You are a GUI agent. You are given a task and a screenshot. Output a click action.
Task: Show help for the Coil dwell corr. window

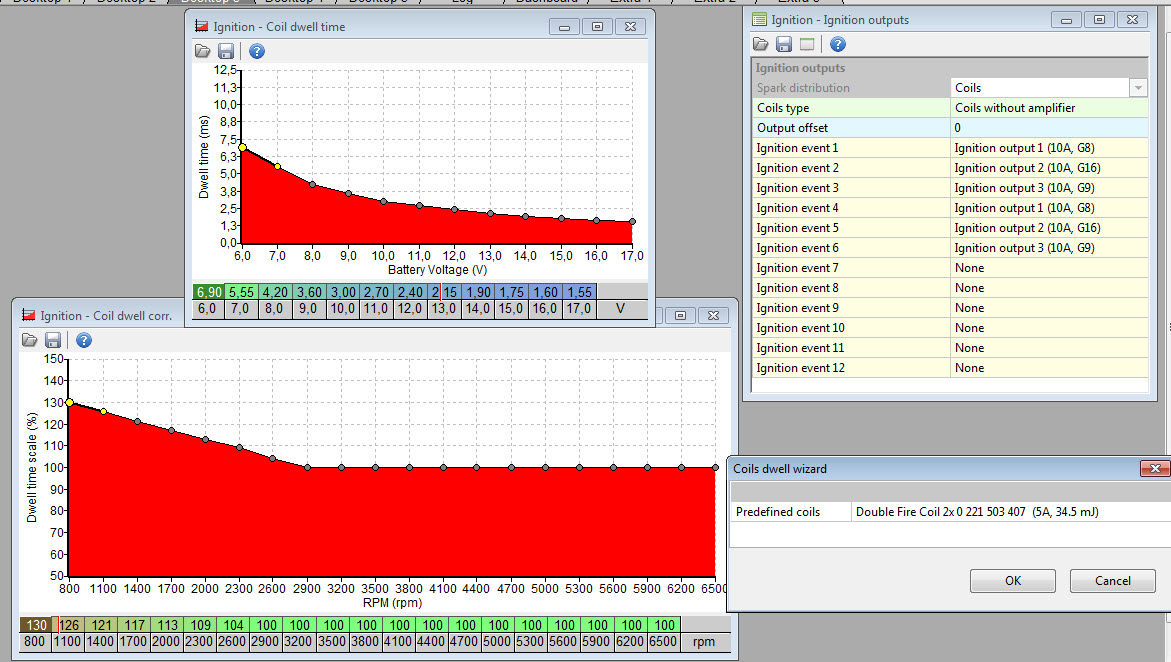coord(84,340)
